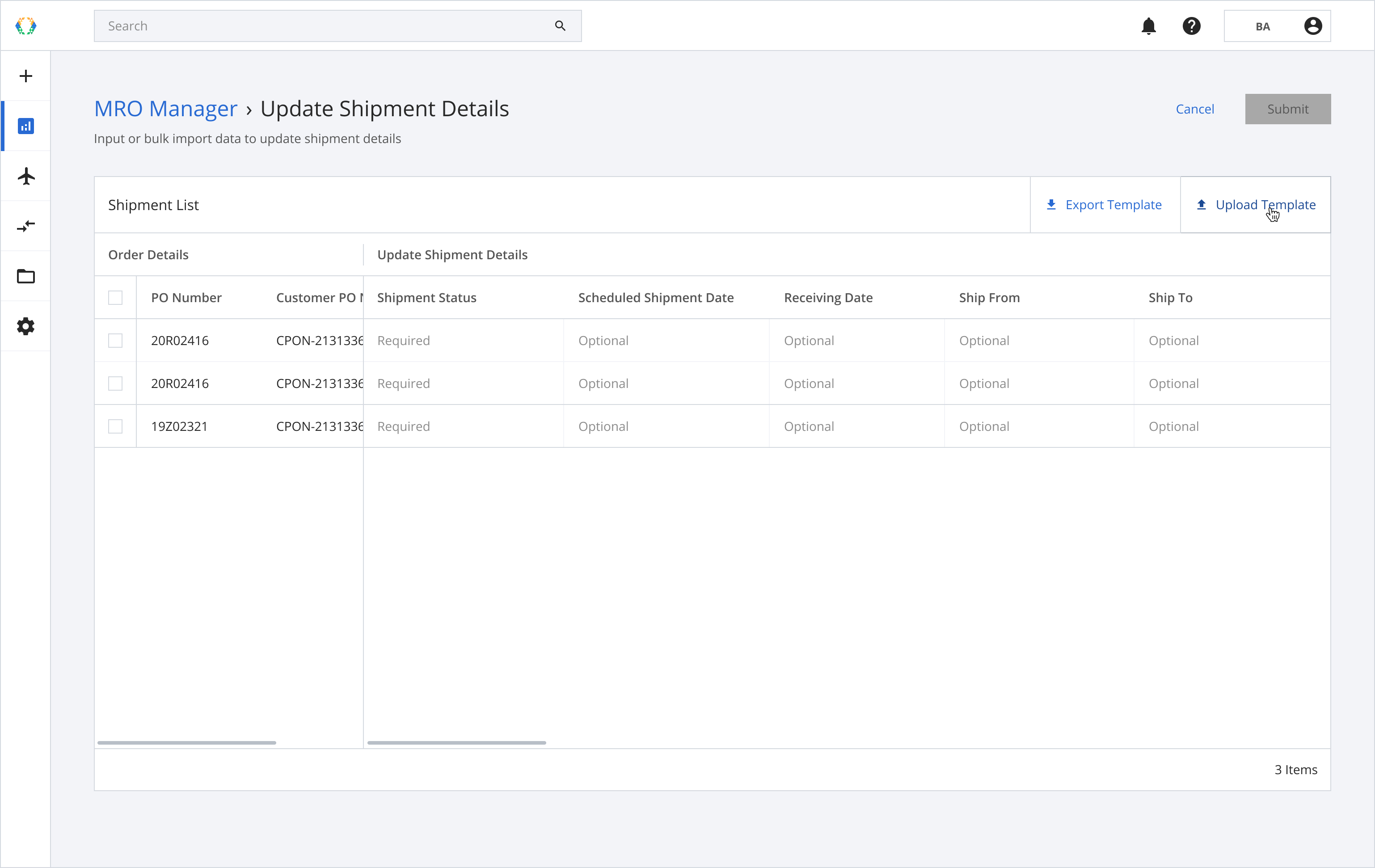Click Receiving Date Optional field in first row
Viewport: 1375px width, 868px height.
(856, 340)
